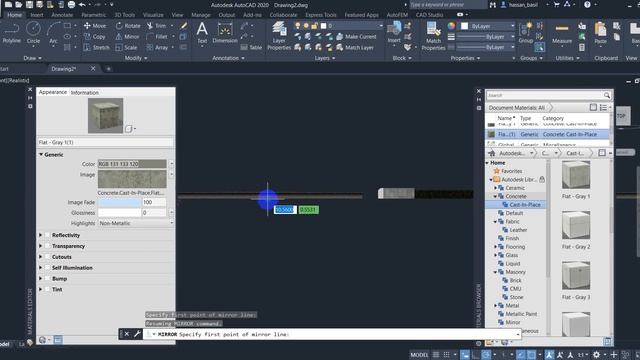Image resolution: width=640 pixels, height=360 pixels.
Task: Select the Circle tool
Action: 33,33
